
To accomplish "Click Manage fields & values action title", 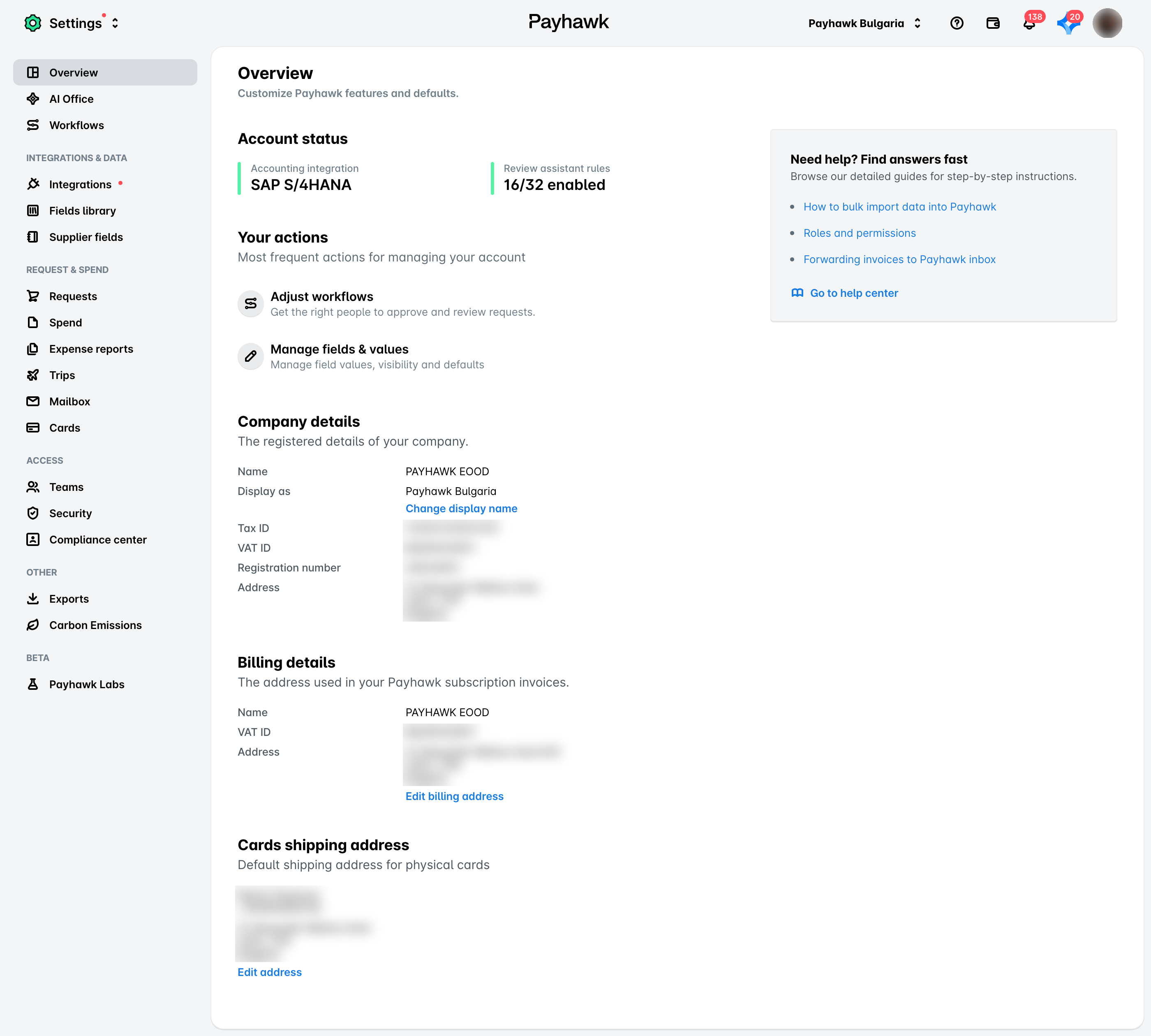I will pos(339,349).
